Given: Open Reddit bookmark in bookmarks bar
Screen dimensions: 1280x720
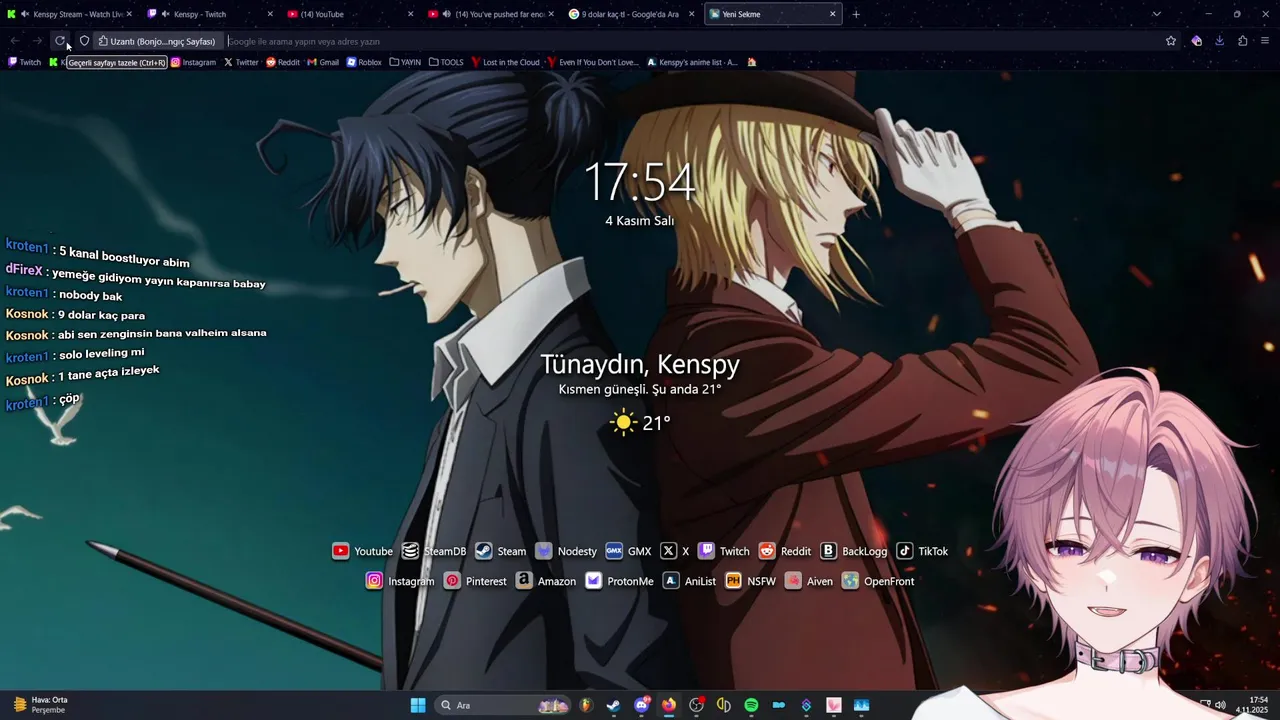Looking at the screenshot, I should point(283,62).
